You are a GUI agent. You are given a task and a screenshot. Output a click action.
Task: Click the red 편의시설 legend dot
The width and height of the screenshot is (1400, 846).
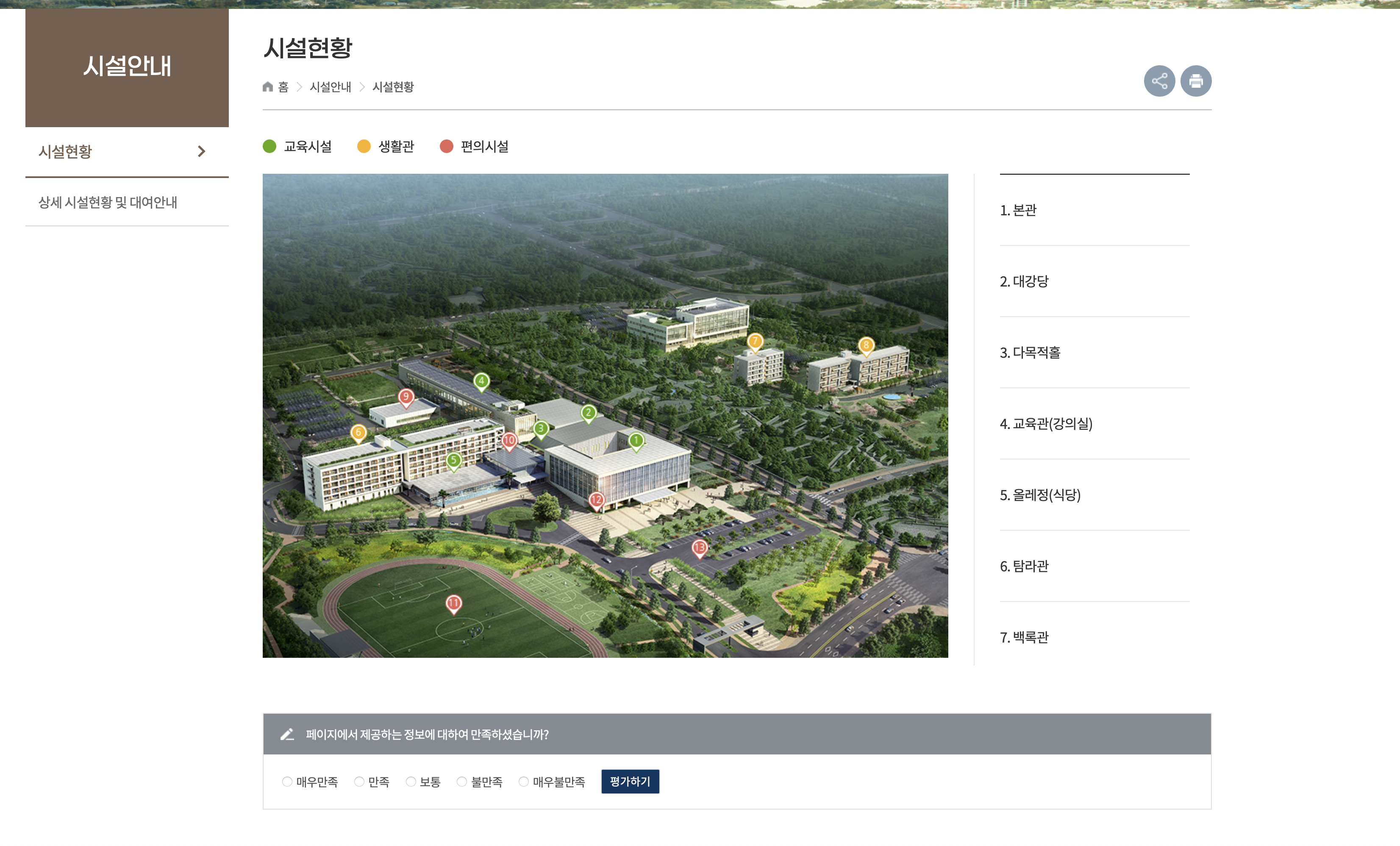[x=447, y=147]
